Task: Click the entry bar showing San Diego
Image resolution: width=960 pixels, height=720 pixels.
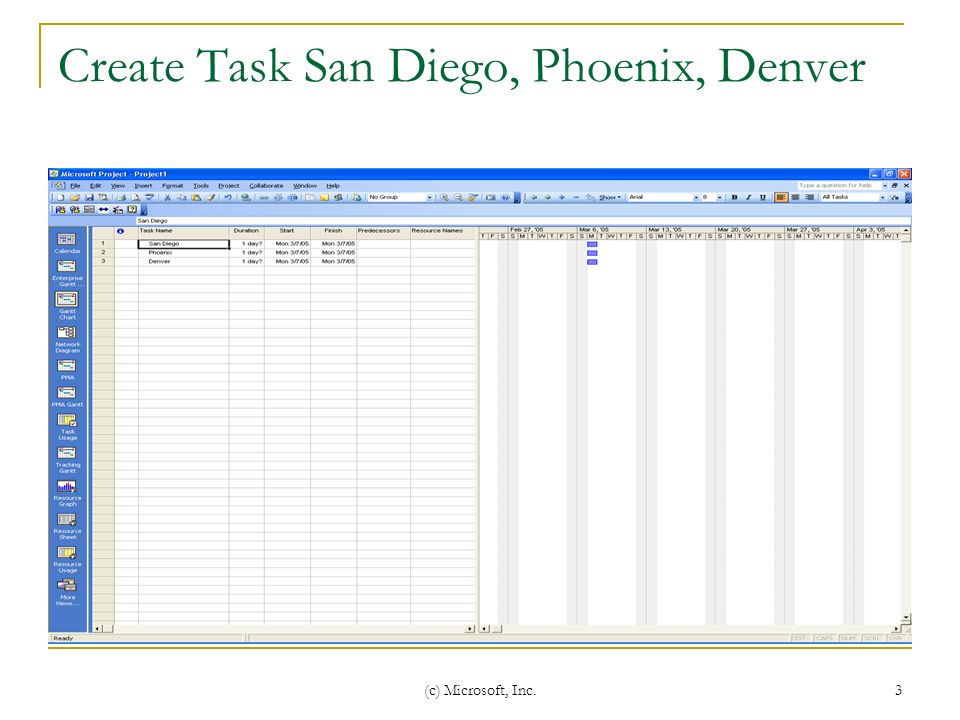Action: (523, 220)
